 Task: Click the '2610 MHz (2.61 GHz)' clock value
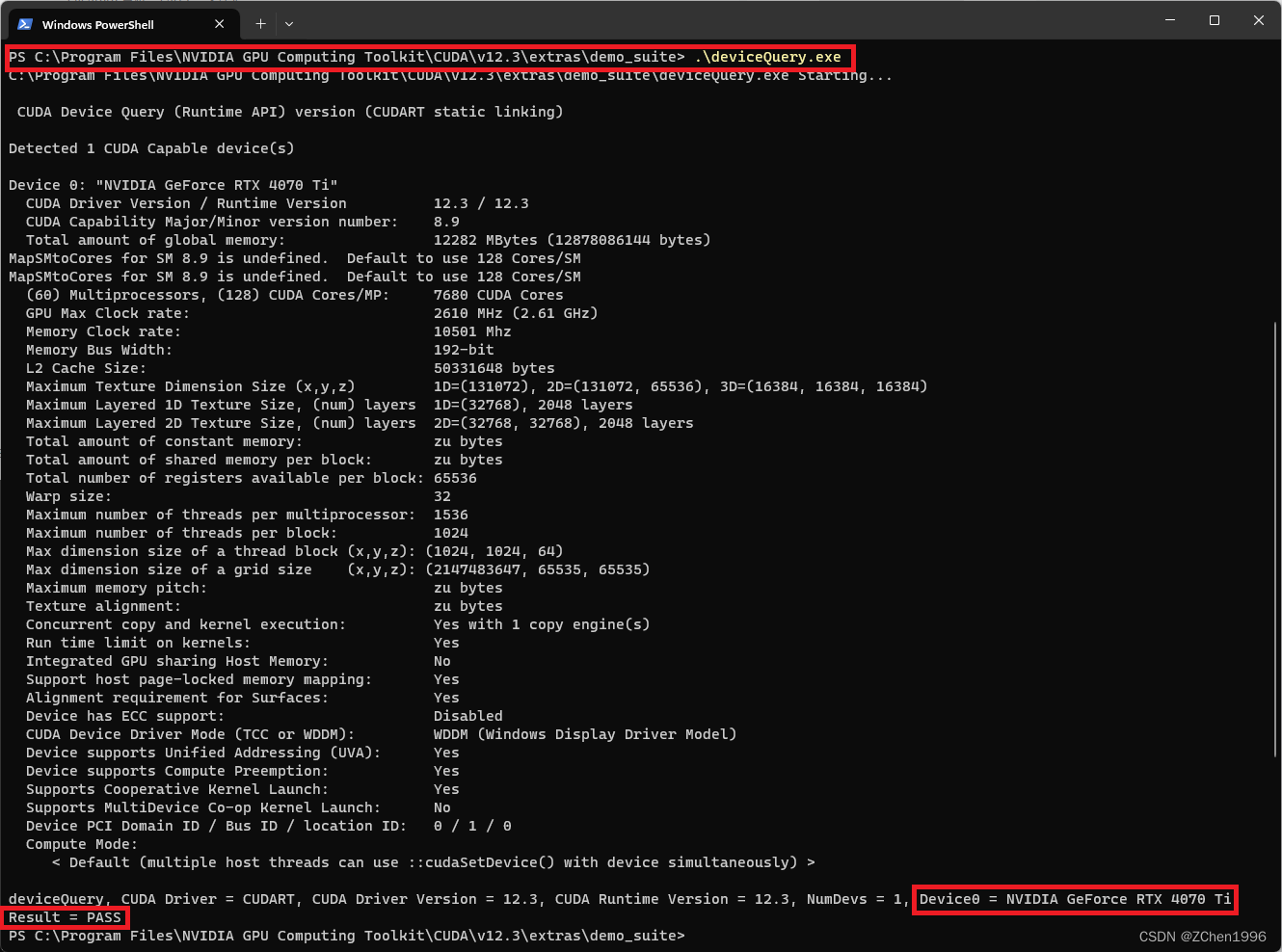pyautogui.click(x=516, y=313)
